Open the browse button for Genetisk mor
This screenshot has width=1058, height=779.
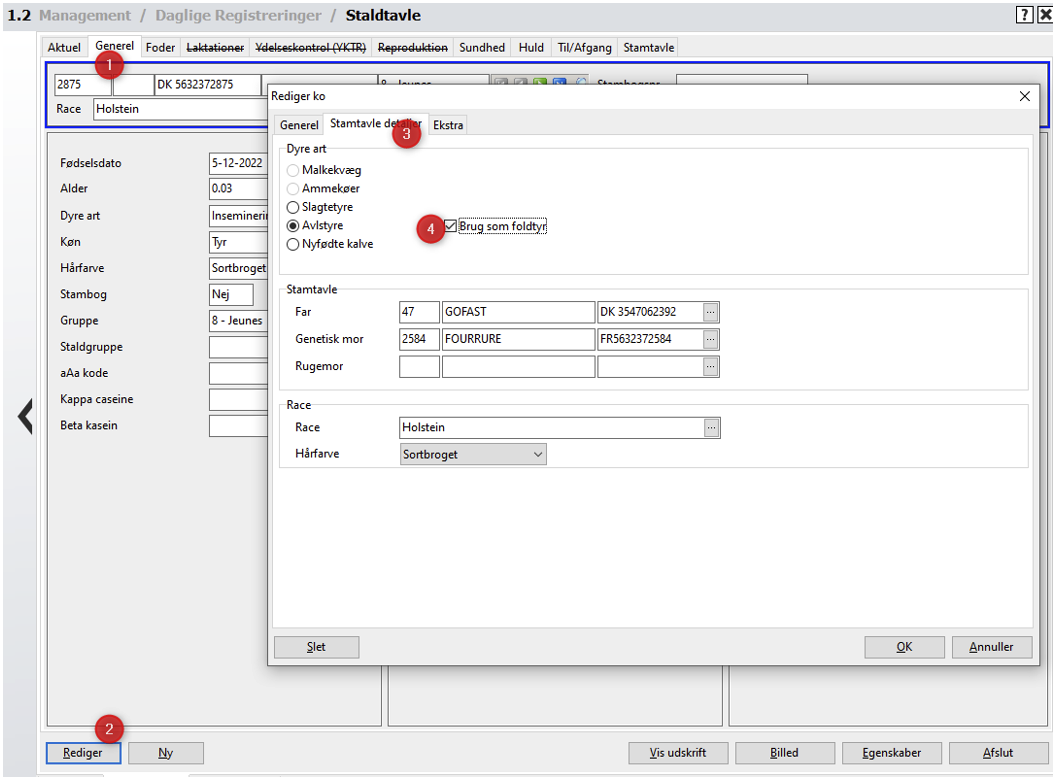point(710,339)
